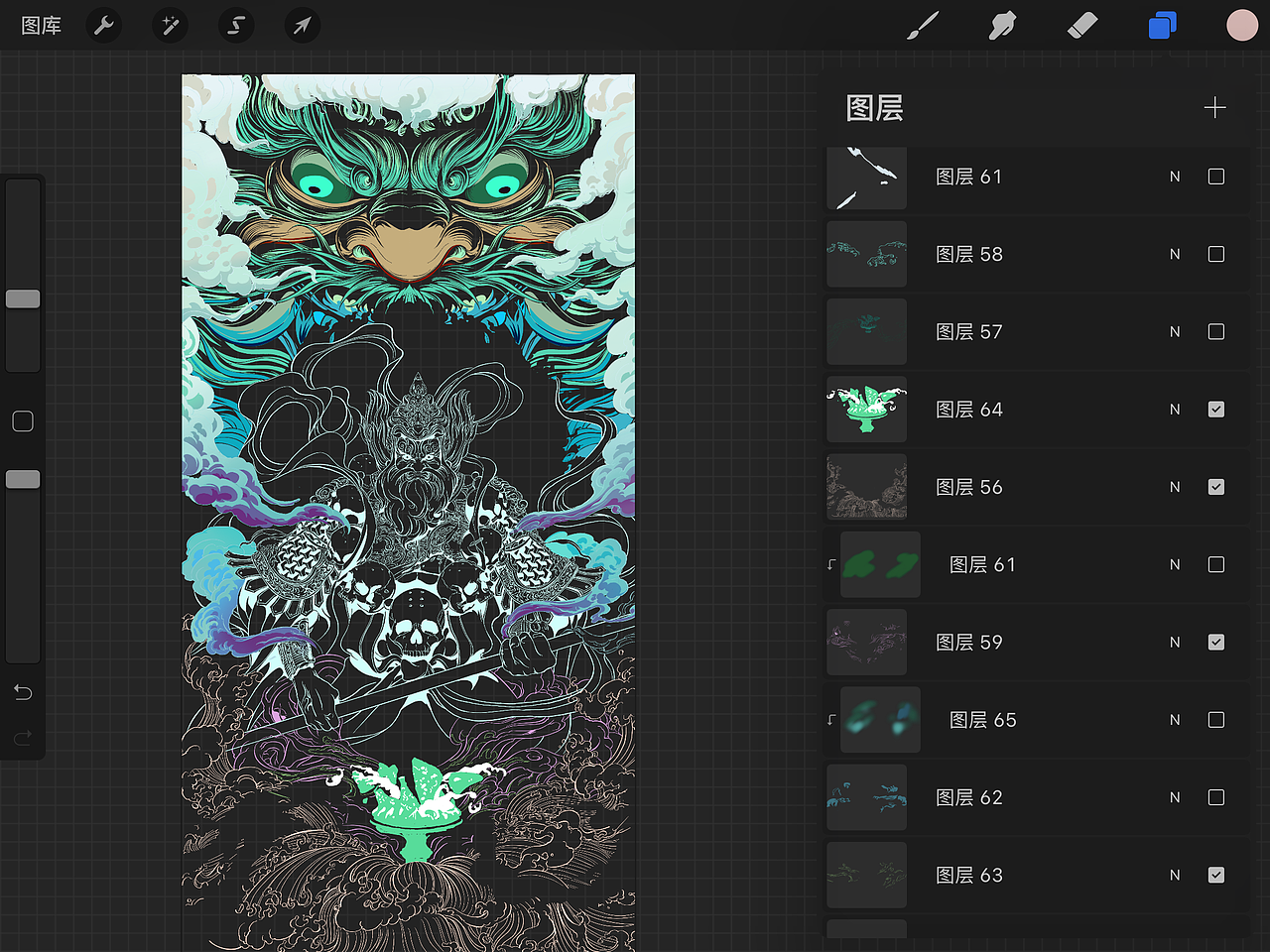Tap the blurry teal thumbnail of 图层 65
This screenshot has width=1270, height=952.
point(880,720)
